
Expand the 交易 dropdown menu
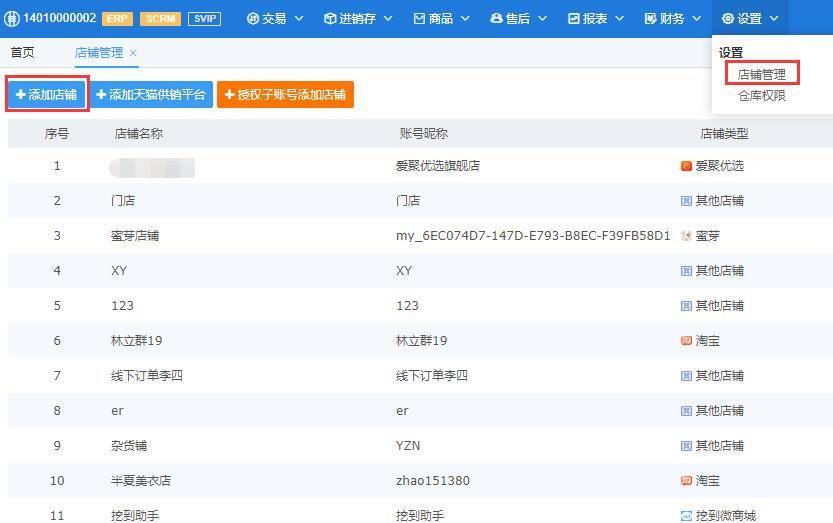275,19
